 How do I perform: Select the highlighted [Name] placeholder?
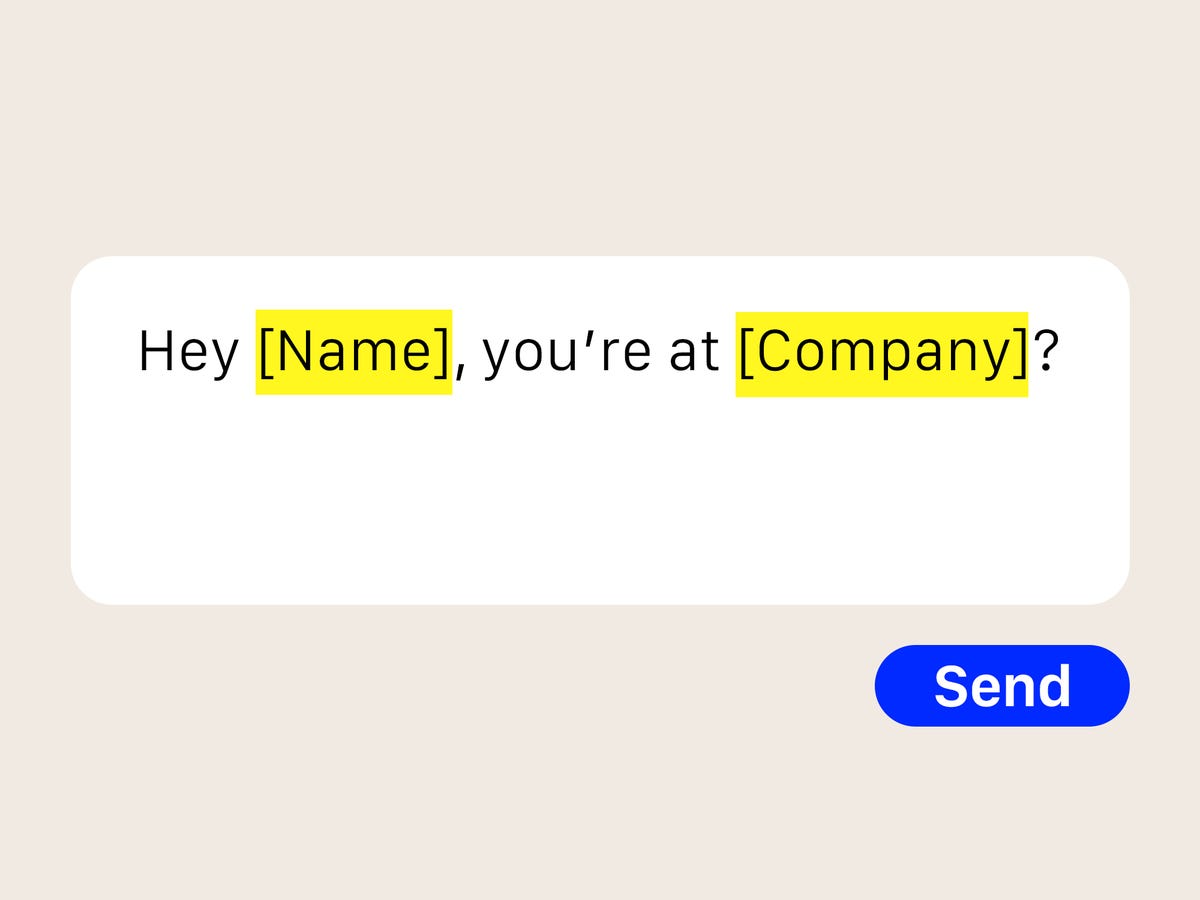pos(354,352)
